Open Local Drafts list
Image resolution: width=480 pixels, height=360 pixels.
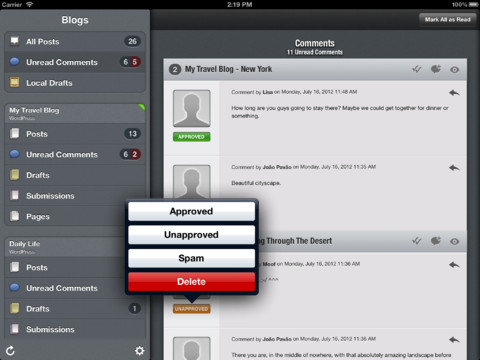click(75, 83)
